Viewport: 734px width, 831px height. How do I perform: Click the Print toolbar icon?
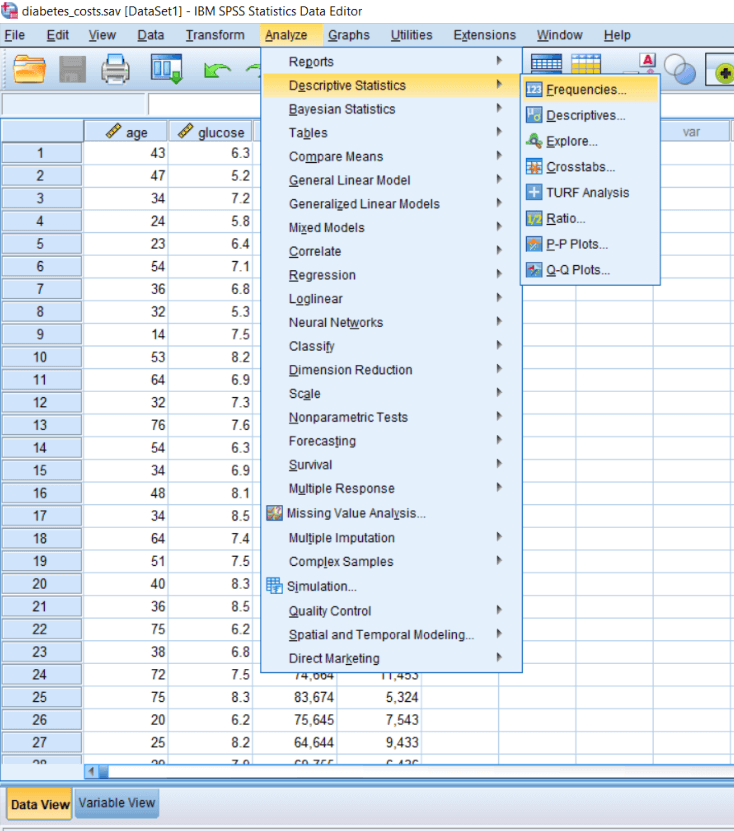(117, 70)
